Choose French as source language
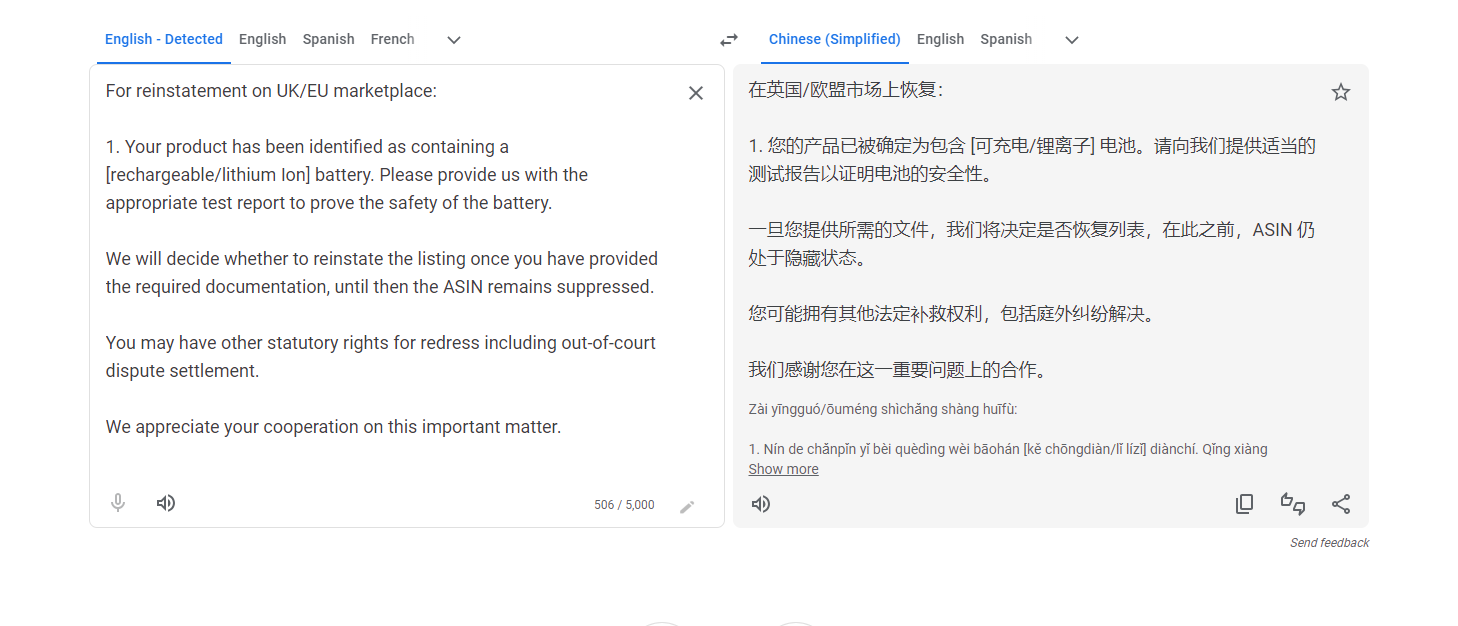 point(392,39)
